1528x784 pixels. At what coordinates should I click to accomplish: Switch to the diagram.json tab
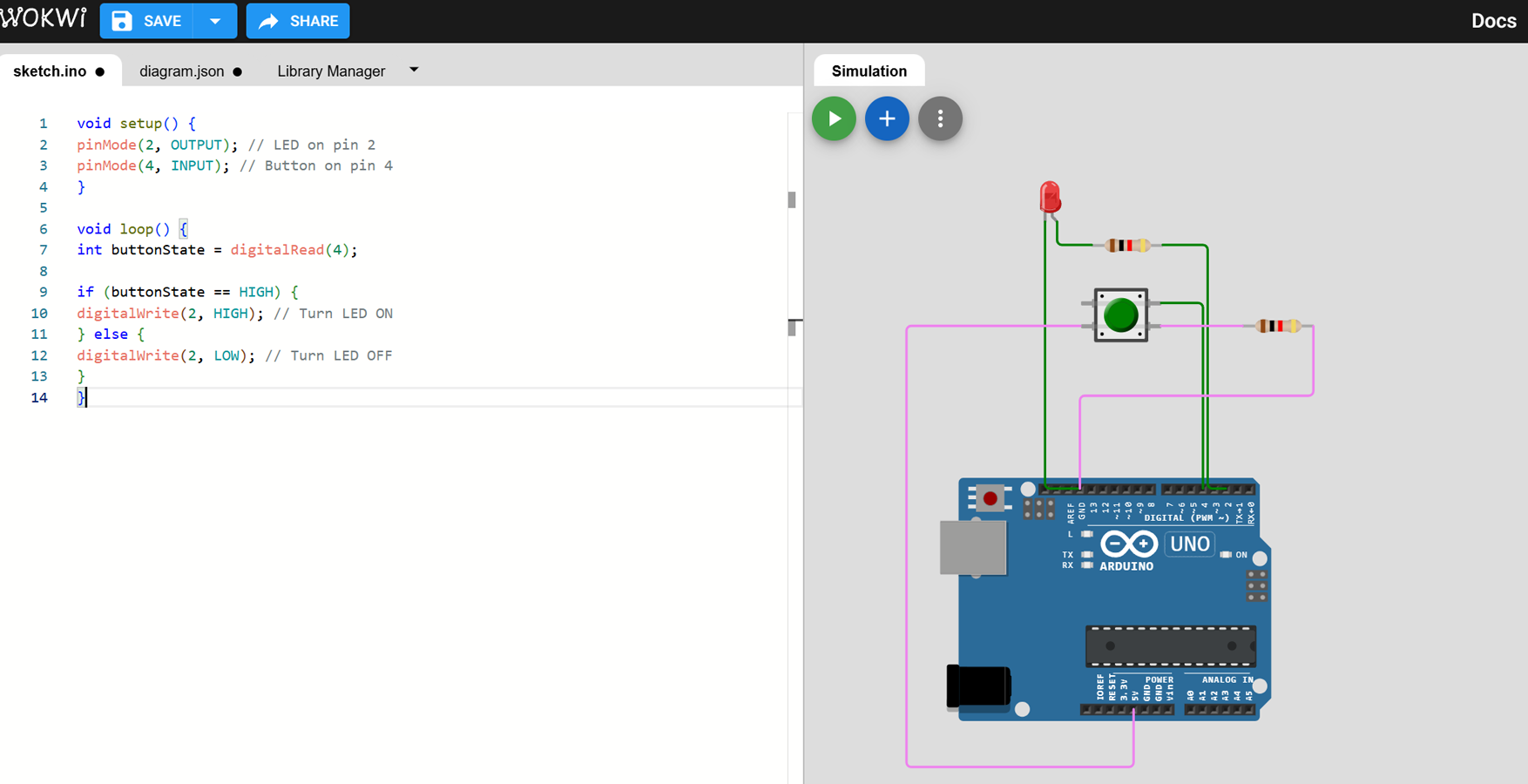click(x=181, y=71)
